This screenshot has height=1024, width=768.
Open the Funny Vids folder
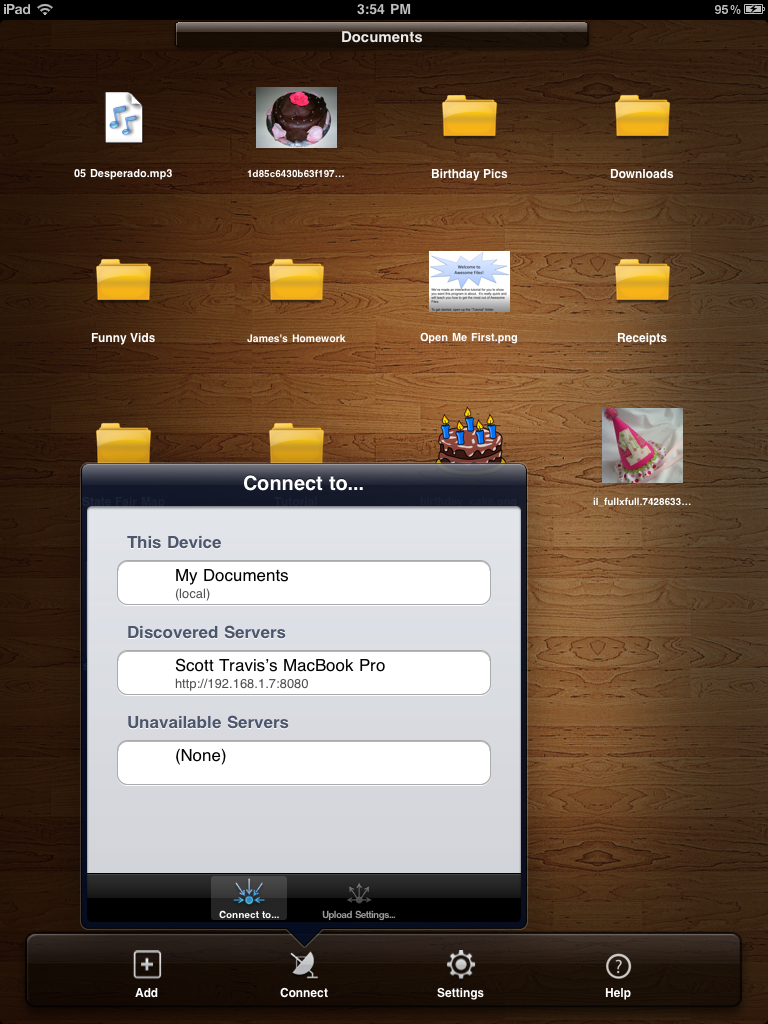[x=123, y=282]
